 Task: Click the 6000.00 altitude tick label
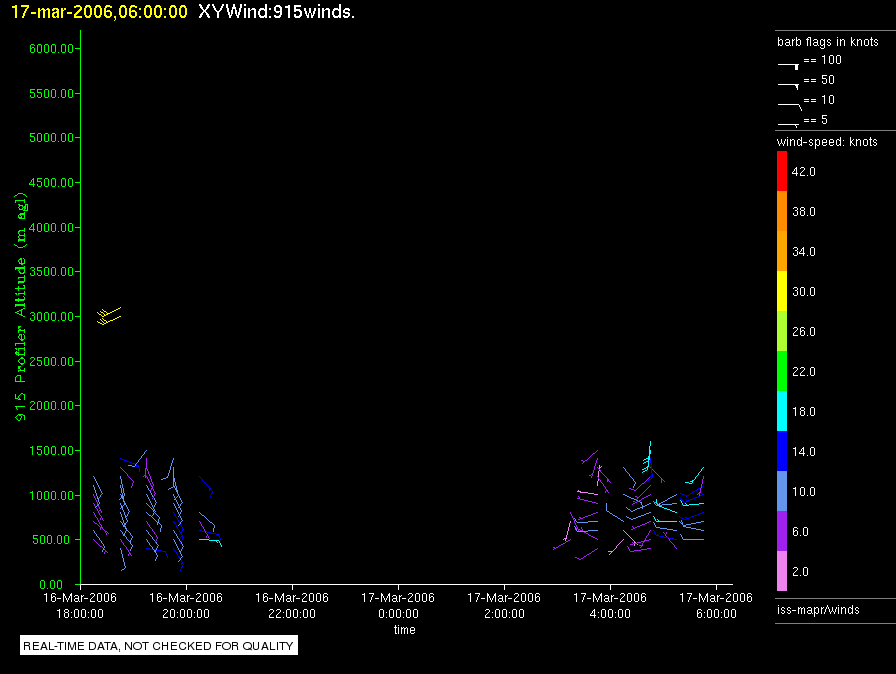tap(51, 49)
